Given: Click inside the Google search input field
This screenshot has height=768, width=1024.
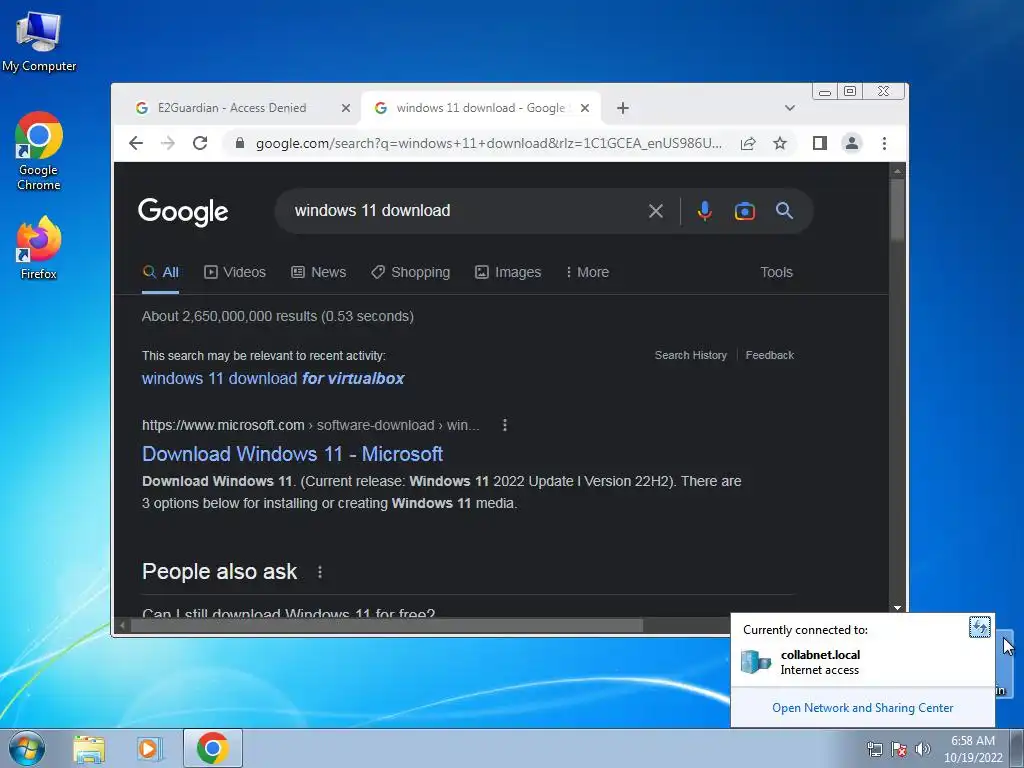Looking at the screenshot, I should click(x=464, y=211).
